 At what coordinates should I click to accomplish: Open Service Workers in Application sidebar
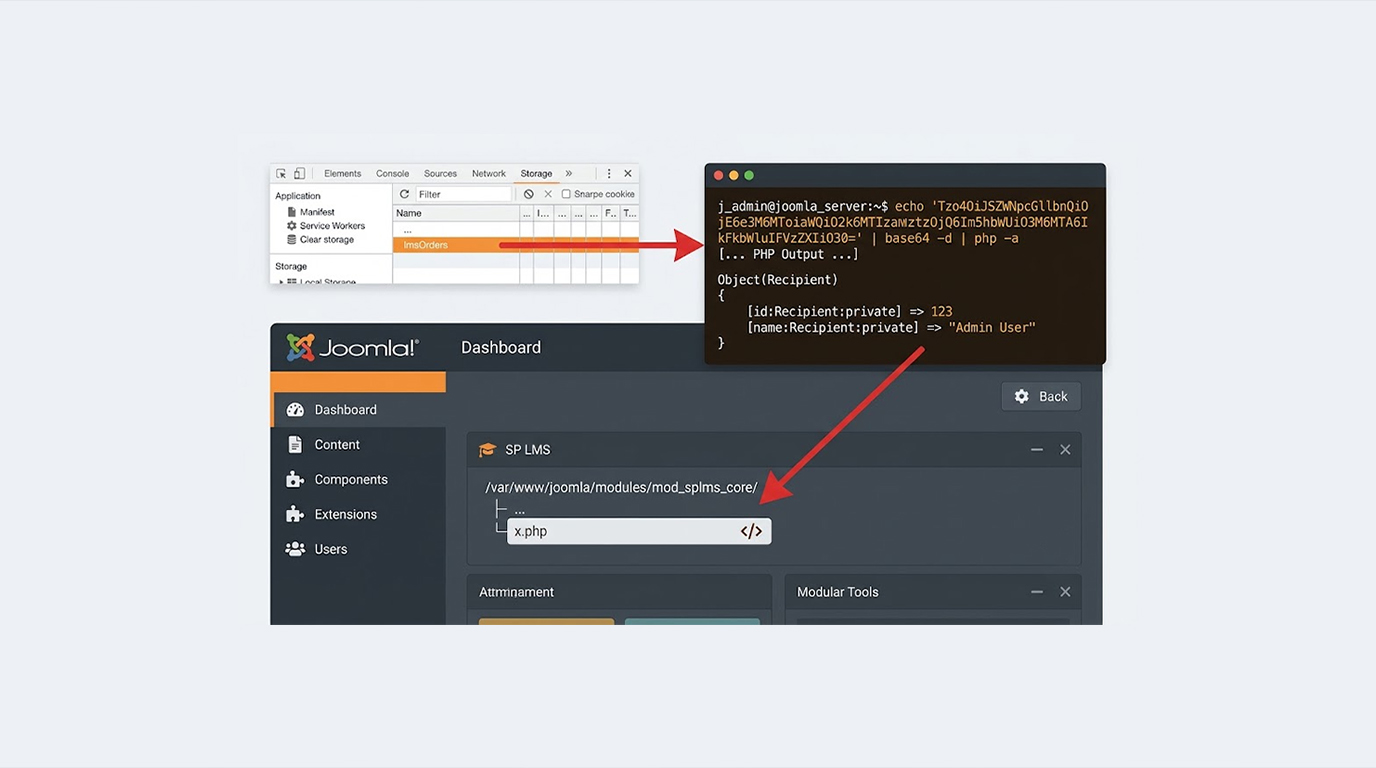pos(333,226)
